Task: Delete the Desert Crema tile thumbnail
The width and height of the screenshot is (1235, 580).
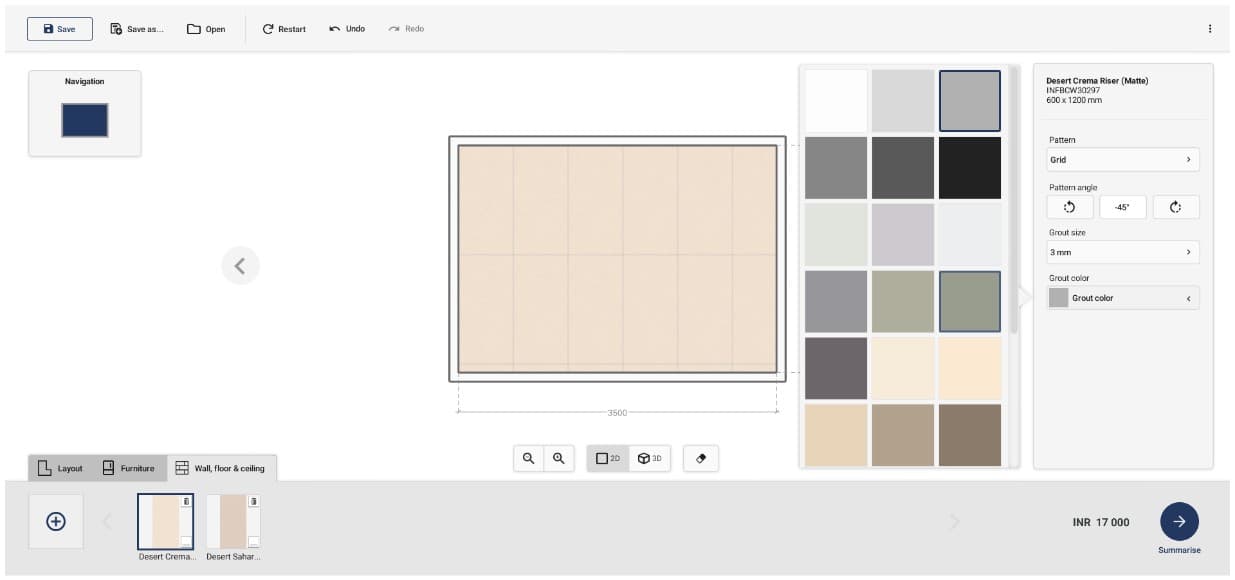Action: click(186, 501)
